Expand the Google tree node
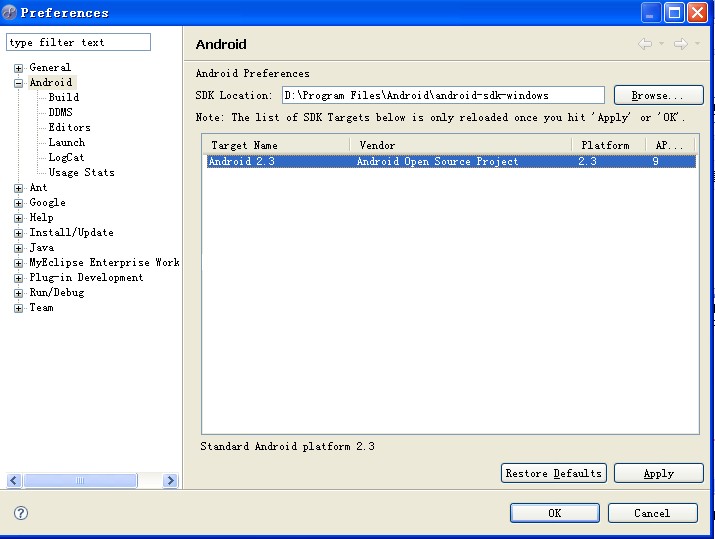 [18, 203]
